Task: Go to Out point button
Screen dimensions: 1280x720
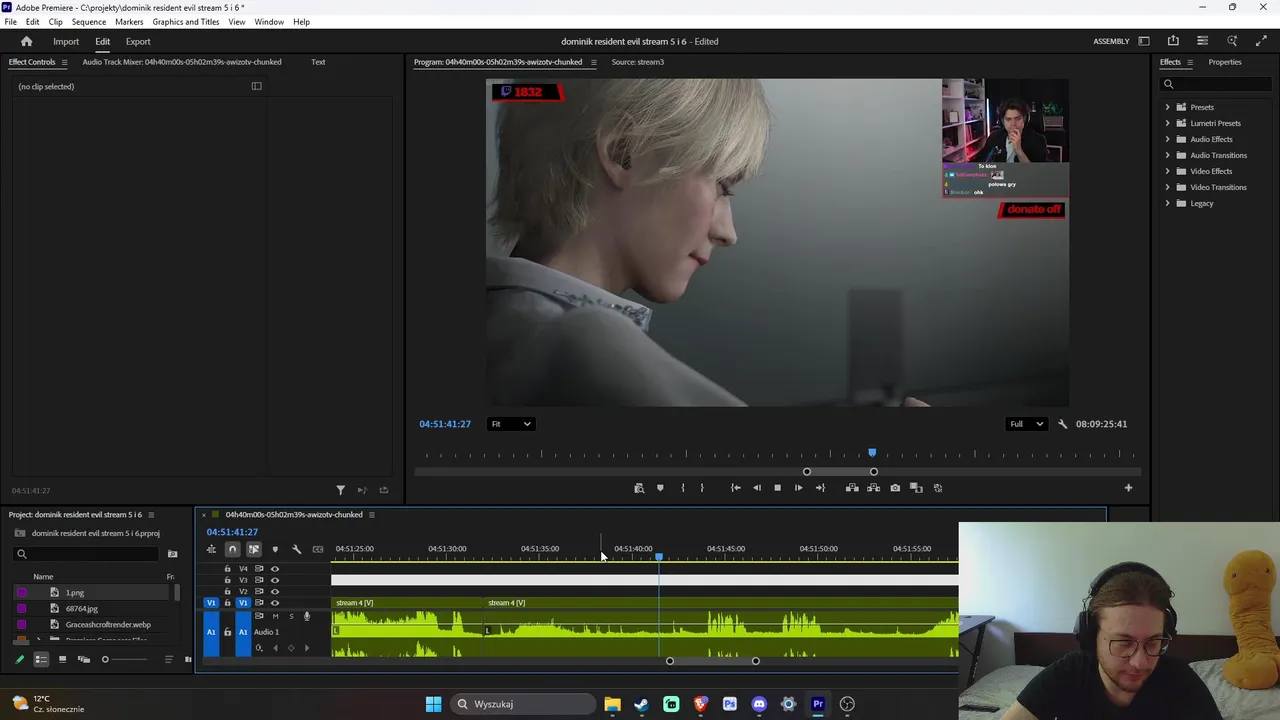Action: pos(820,488)
